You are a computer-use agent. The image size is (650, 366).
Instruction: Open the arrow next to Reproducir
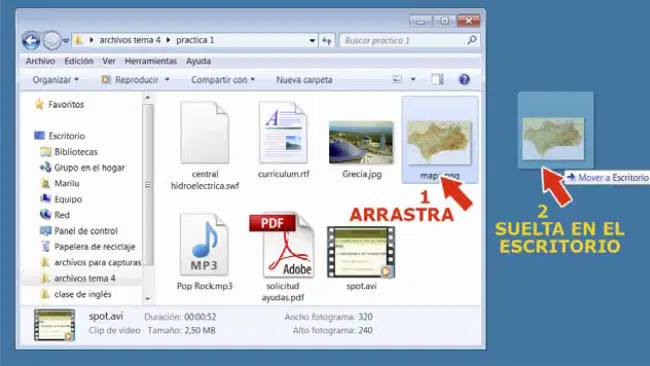pos(167,80)
